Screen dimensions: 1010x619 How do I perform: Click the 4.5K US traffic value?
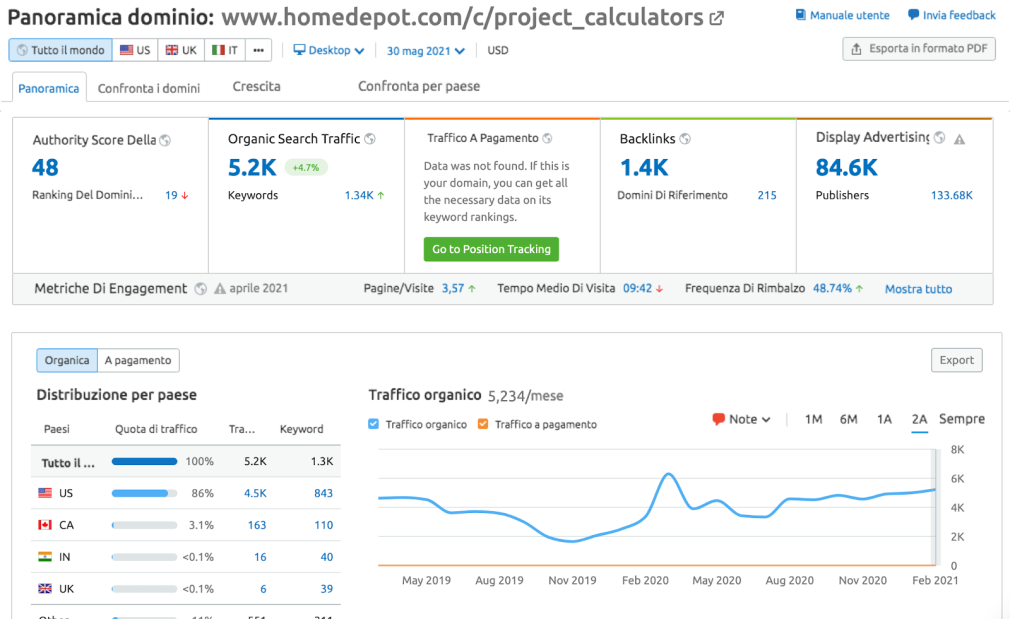click(255, 493)
